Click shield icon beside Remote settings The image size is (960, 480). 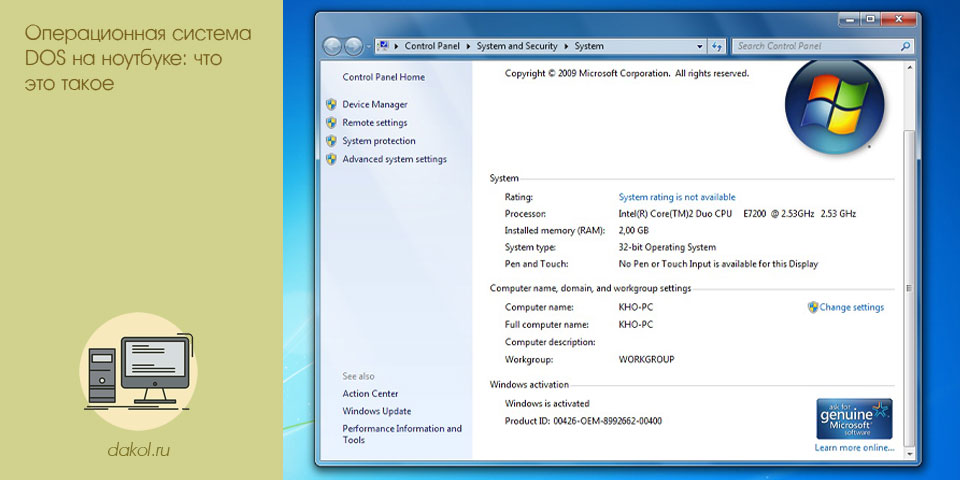[331, 122]
